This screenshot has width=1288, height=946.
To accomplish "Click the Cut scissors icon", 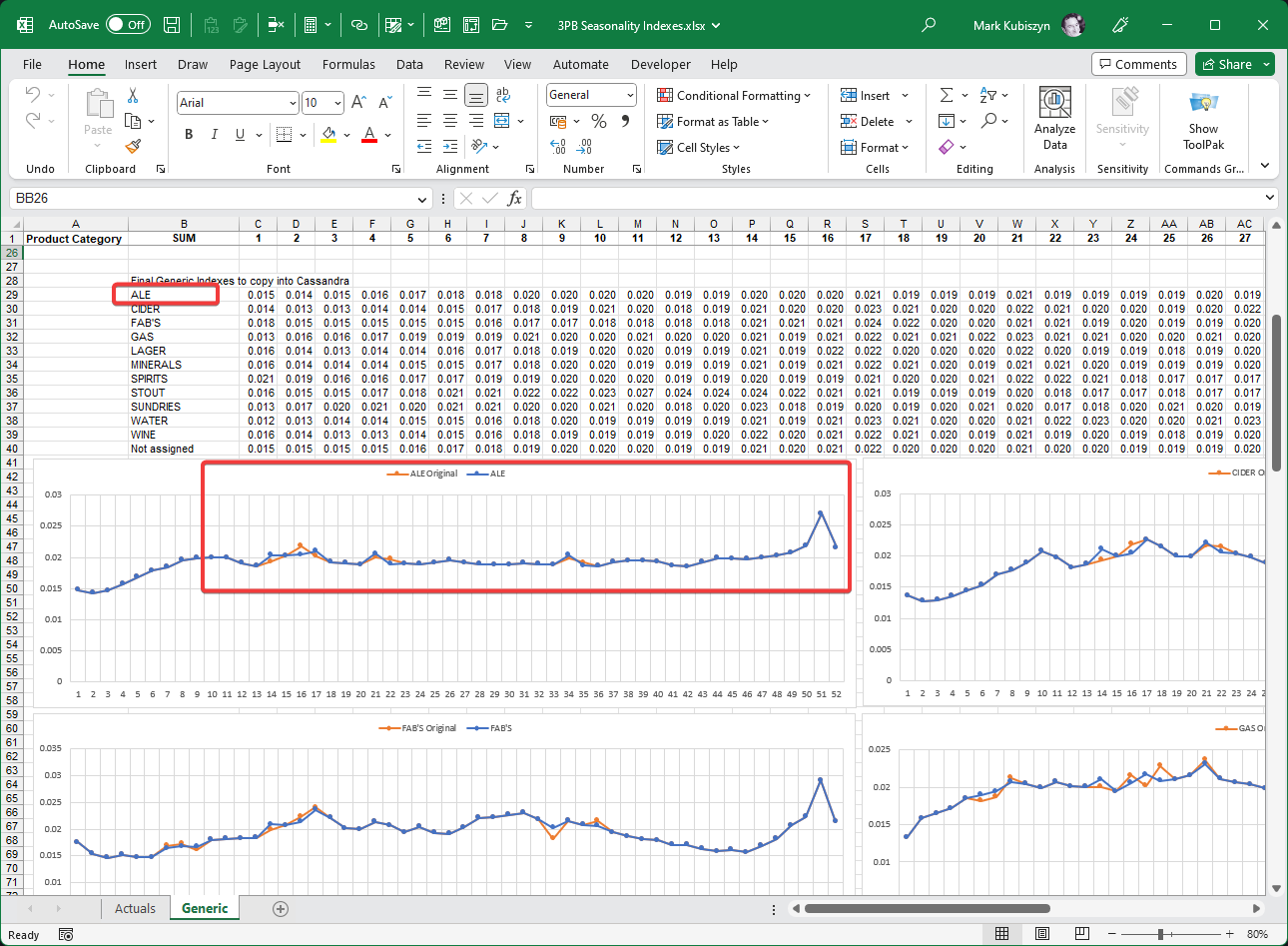I will 133,96.
